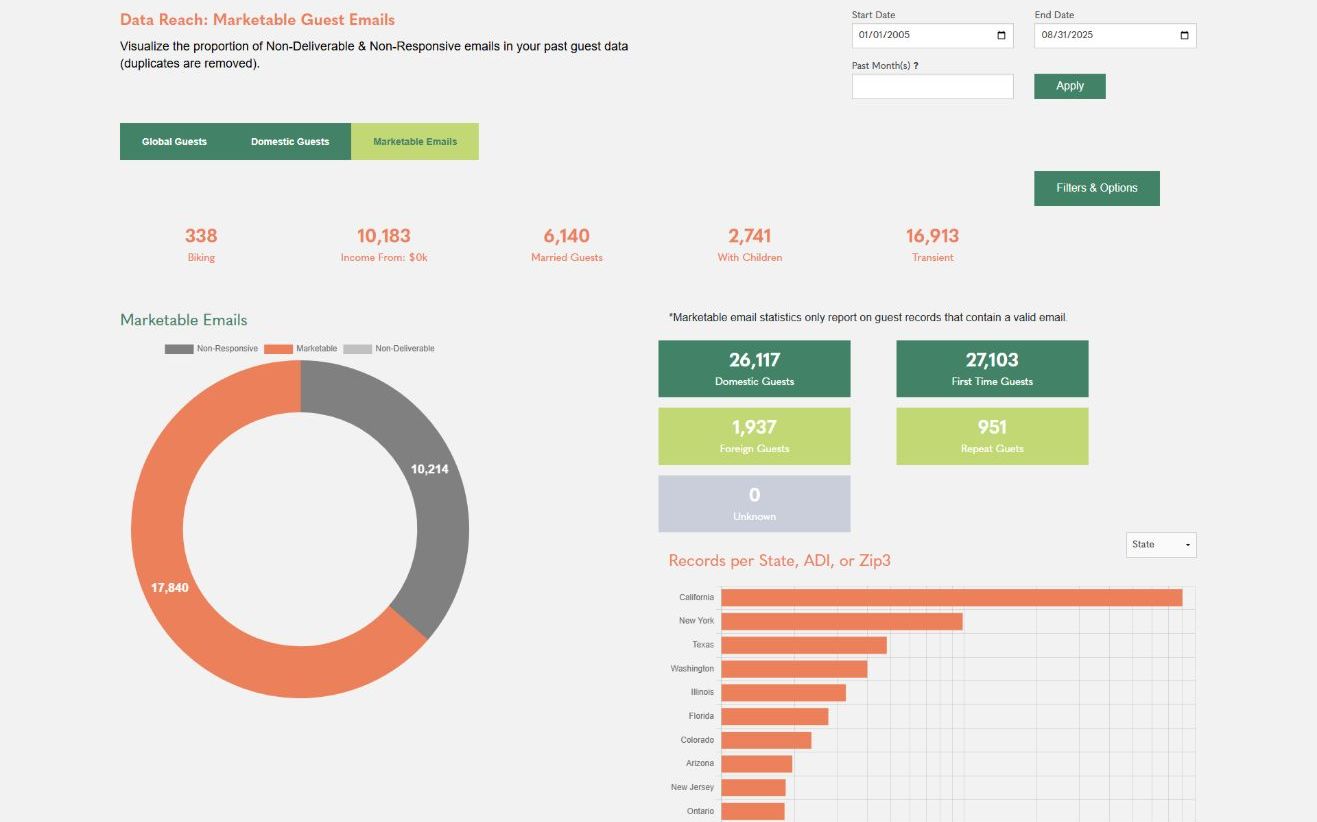Open the End Date calendar picker icon

[x=1185, y=35]
